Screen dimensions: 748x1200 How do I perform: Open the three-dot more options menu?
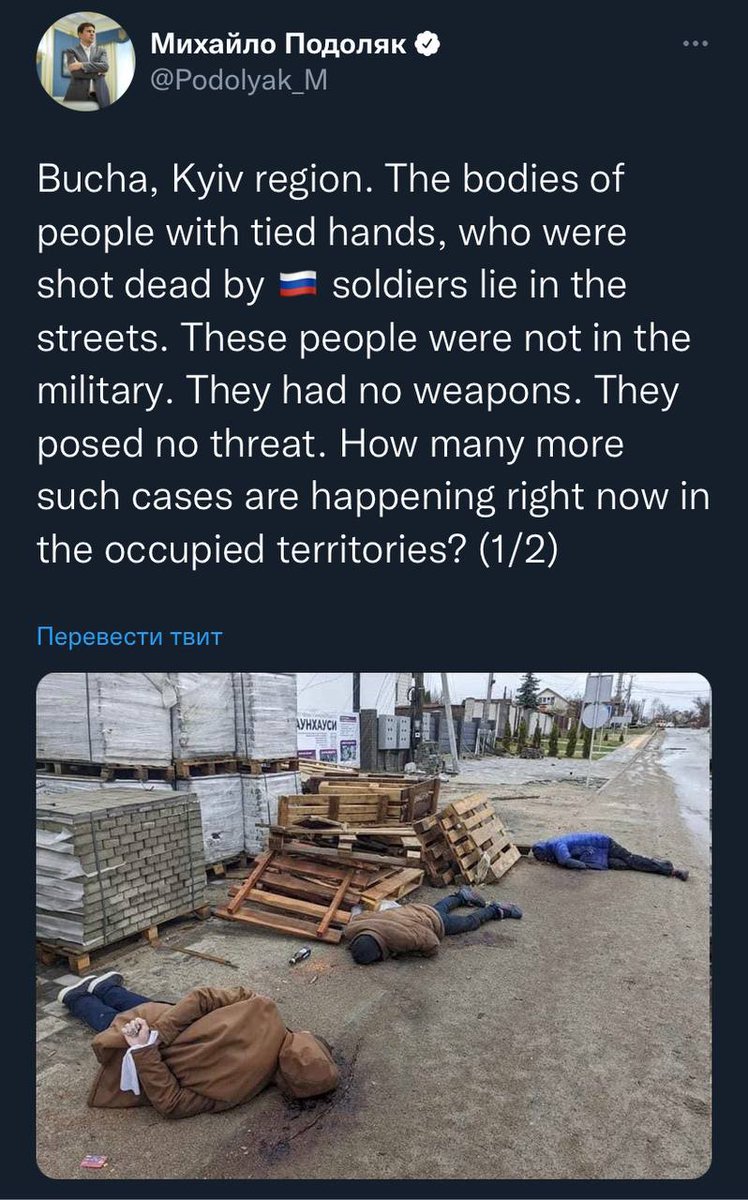[x=695, y=44]
